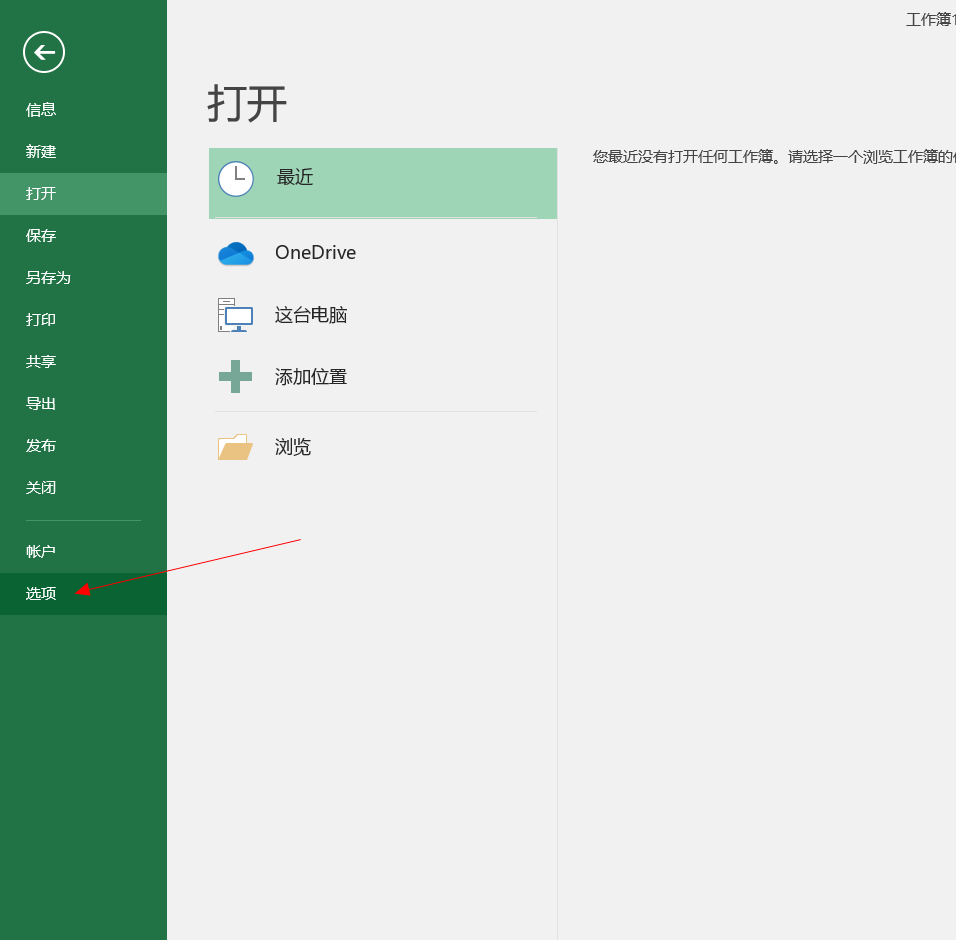Click 关闭 (Close) in the sidebar
Viewport: 956px width, 940px height.
41,488
